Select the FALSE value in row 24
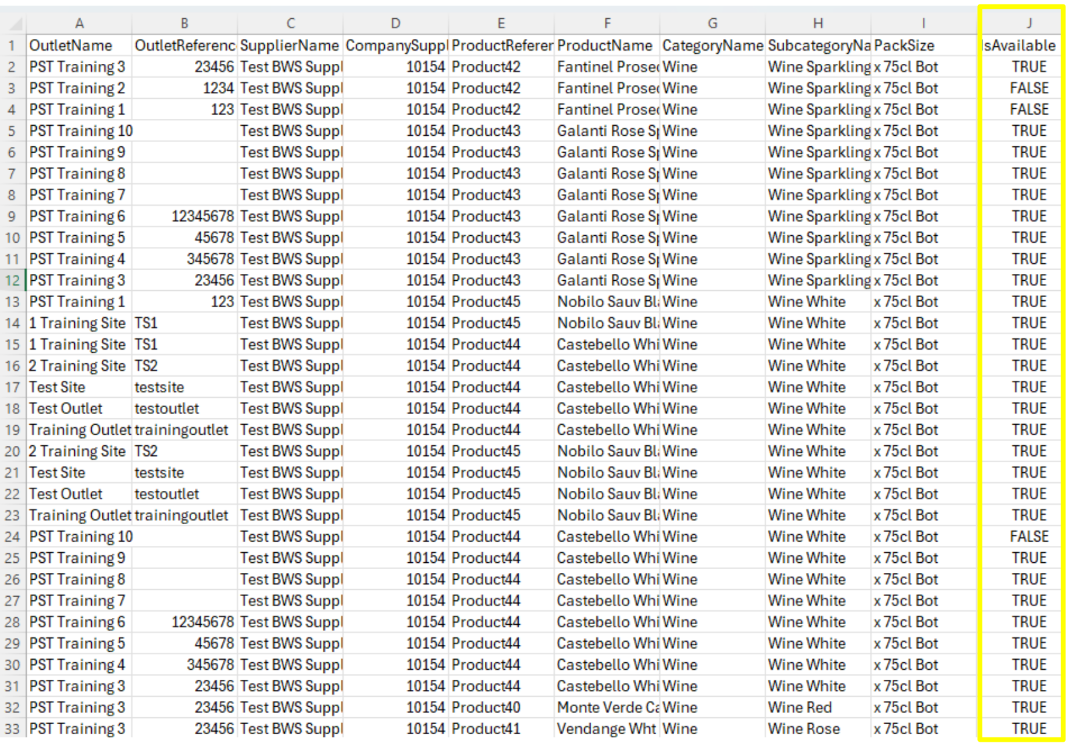Screen dimensions: 1071x745 (1029, 537)
